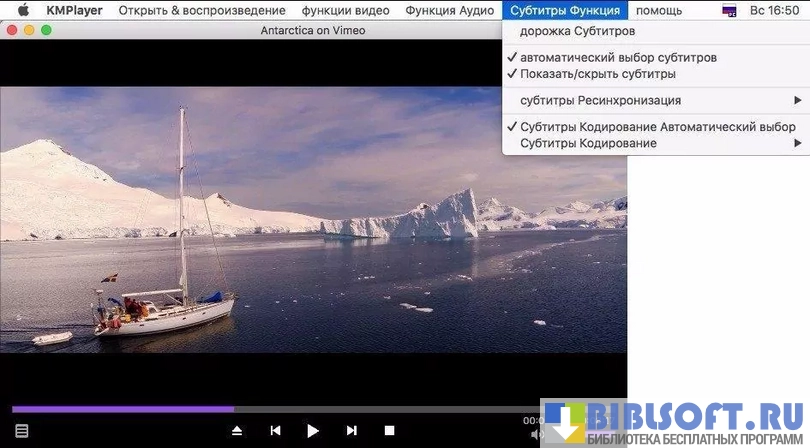Screen dimensions: 810x448
Task: Click the Eject/open file icon
Action: 237,430
